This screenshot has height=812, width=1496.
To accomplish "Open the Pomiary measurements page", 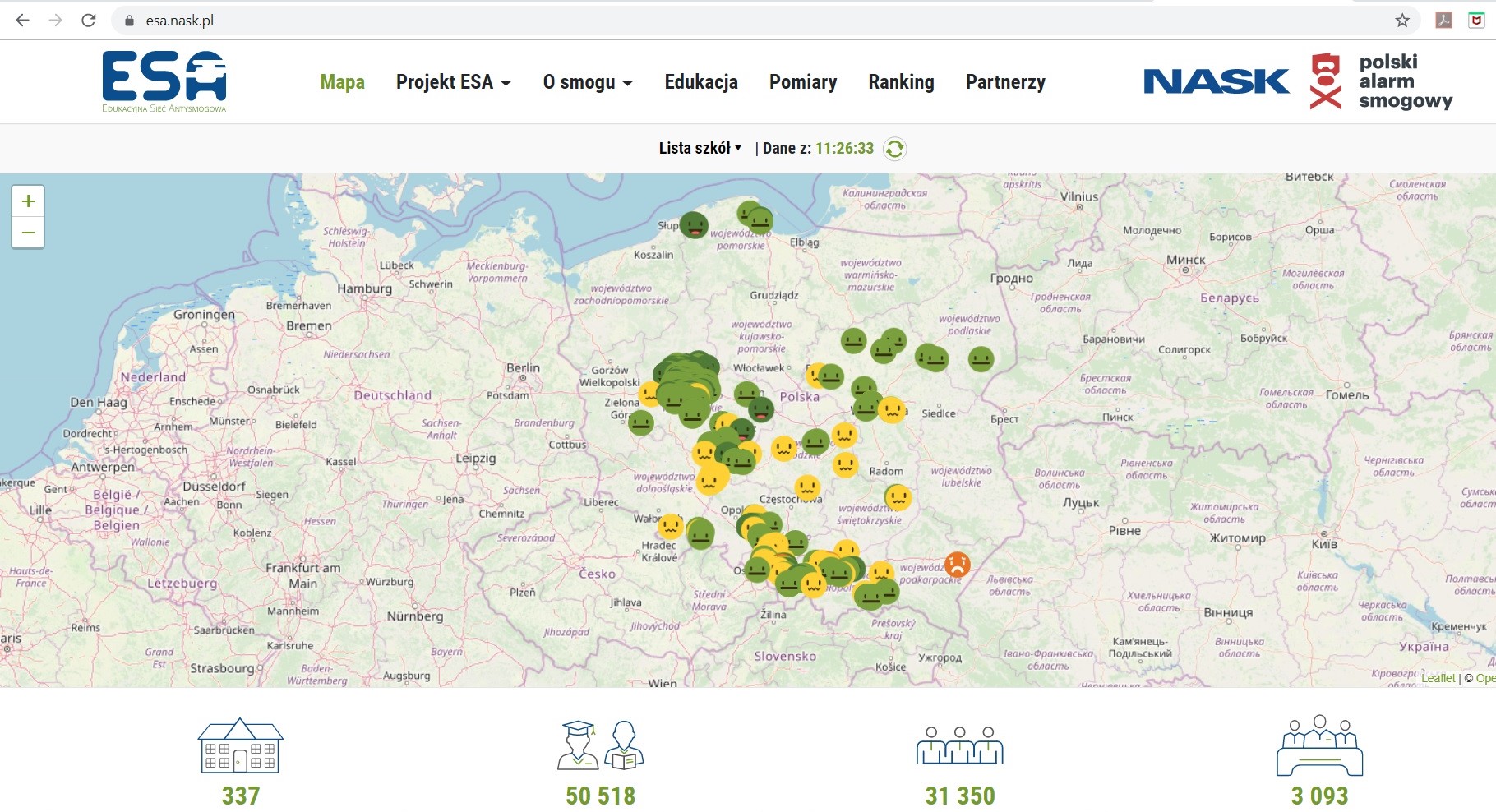I will click(803, 82).
